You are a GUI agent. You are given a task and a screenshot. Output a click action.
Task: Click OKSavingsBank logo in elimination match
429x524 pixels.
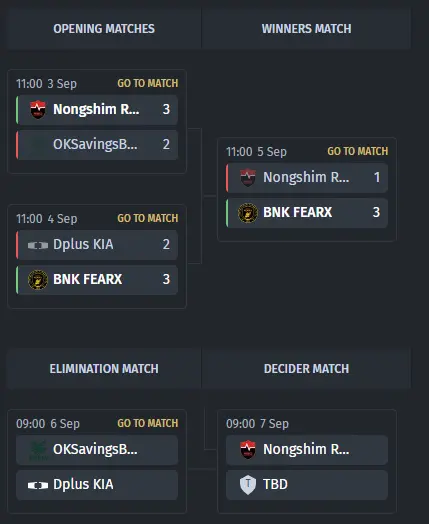[38, 450]
